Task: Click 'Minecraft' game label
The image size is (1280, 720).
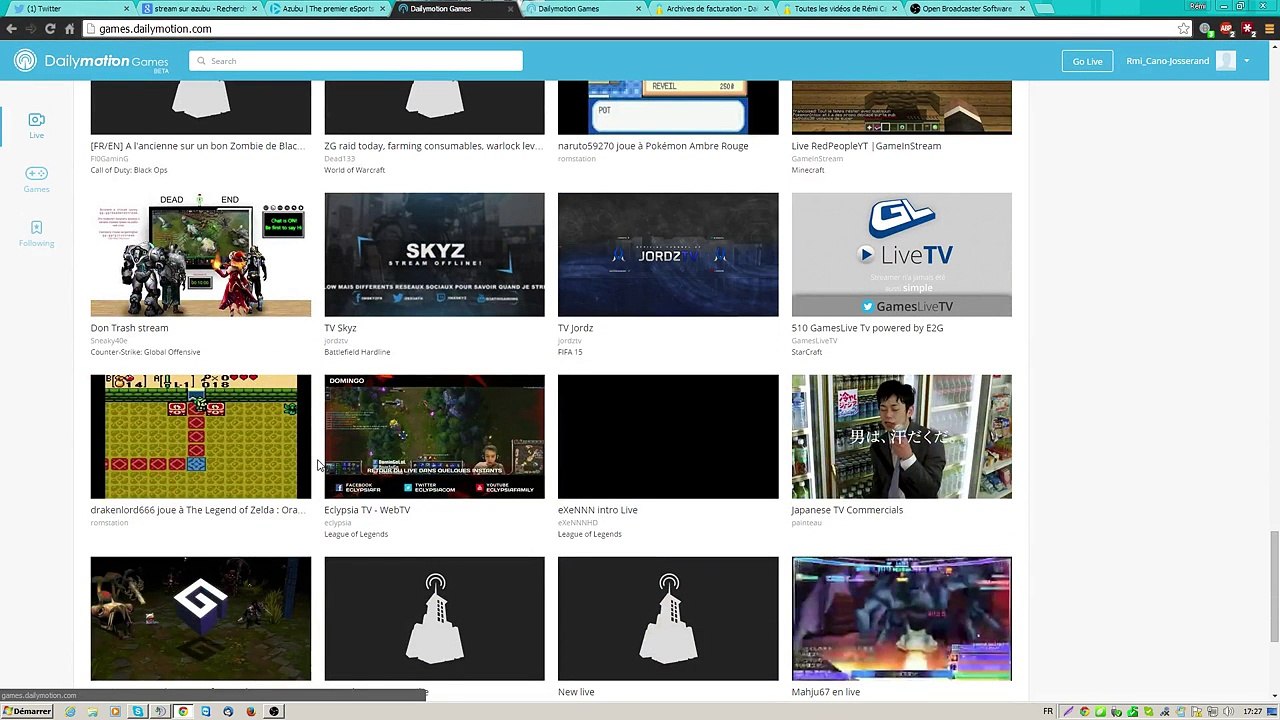Action: click(x=808, y=170)
